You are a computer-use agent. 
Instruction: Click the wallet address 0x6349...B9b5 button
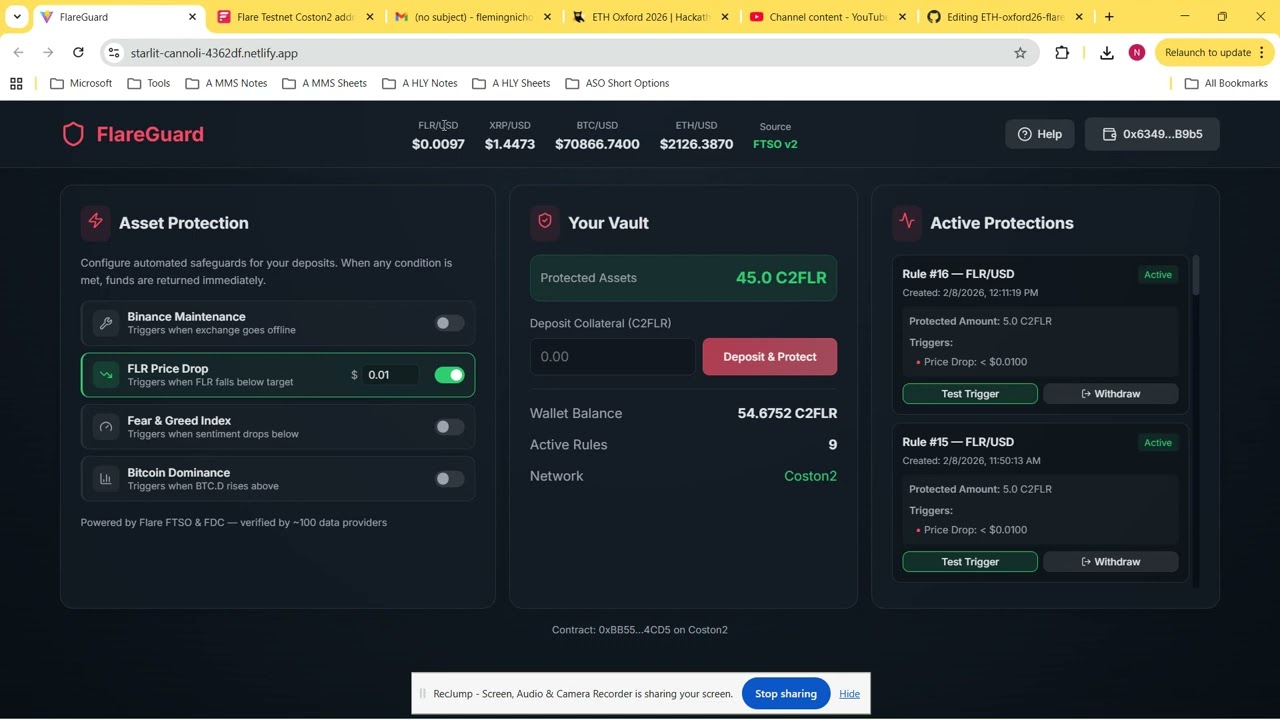(x=1152, y=134)
